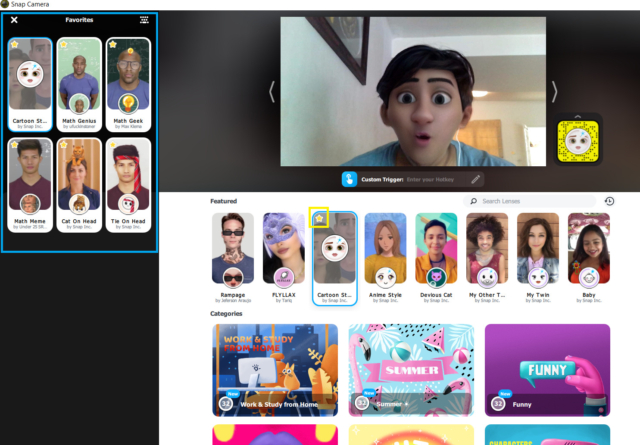Go to next lens with right arrow
640x445 pixels.
tap(554, 91)
